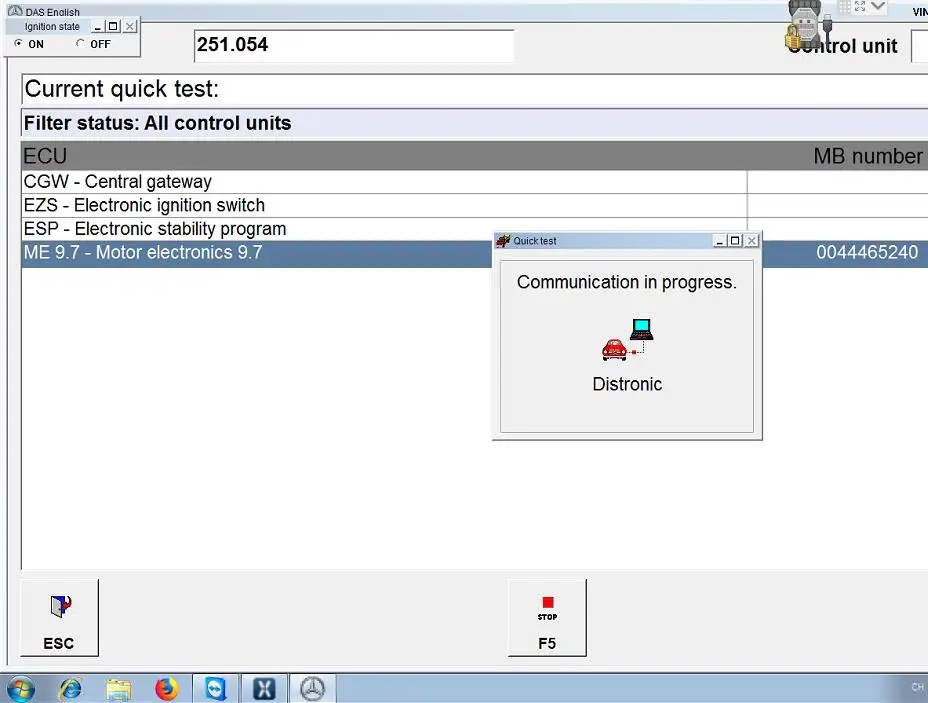Click the grid icon at top right

(x=845, y=7)
